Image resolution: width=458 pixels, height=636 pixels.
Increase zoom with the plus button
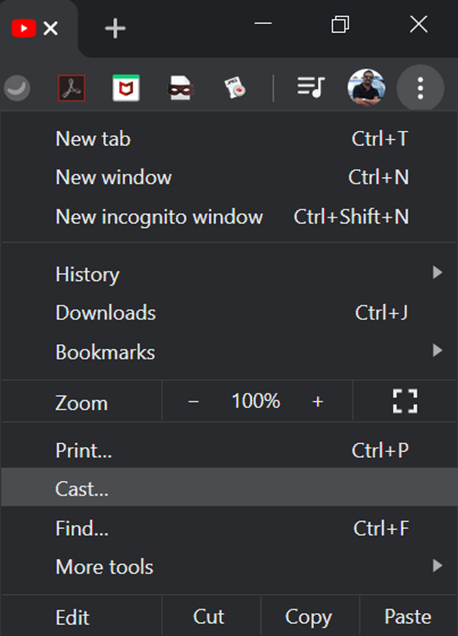(318, 401)
